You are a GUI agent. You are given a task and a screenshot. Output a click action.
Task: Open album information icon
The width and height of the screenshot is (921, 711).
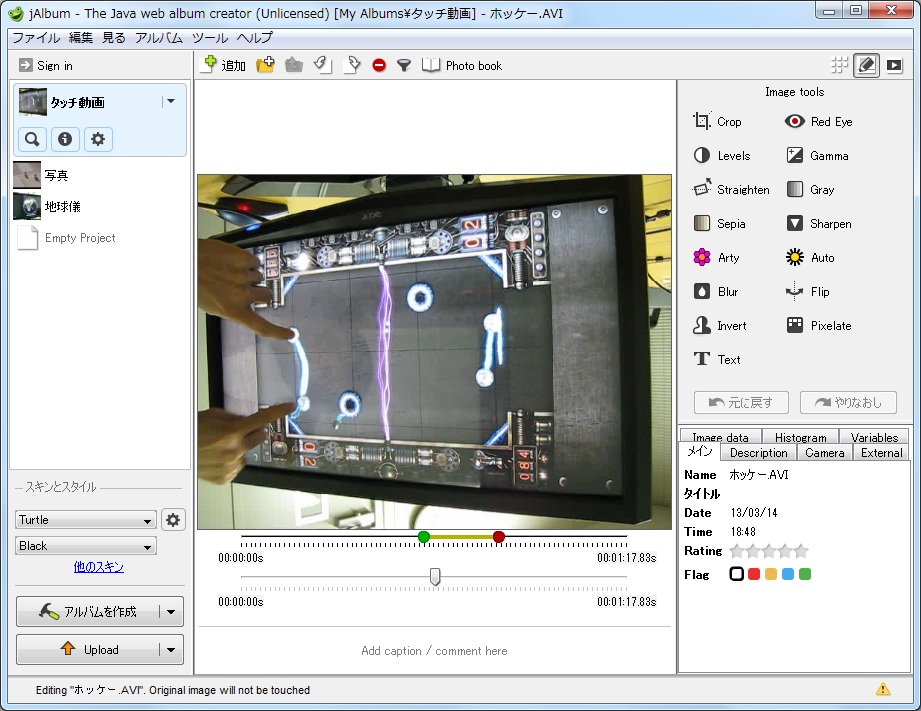(65, 139)
